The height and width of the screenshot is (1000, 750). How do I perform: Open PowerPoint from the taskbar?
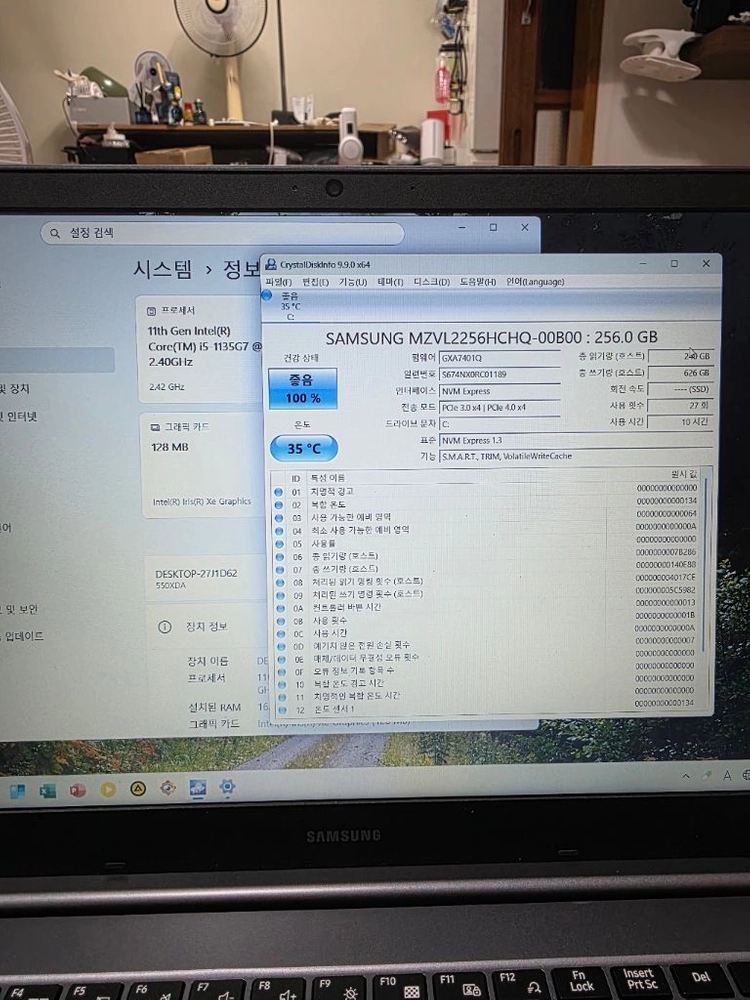(x=78, y=790)
